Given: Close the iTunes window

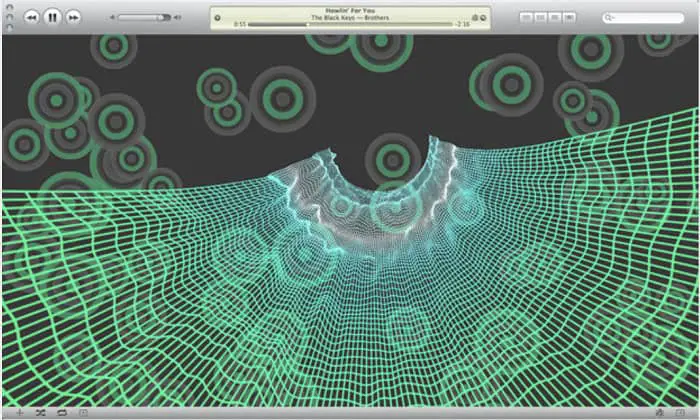Looking at the screenshot, I should click(x=9, y=8).
